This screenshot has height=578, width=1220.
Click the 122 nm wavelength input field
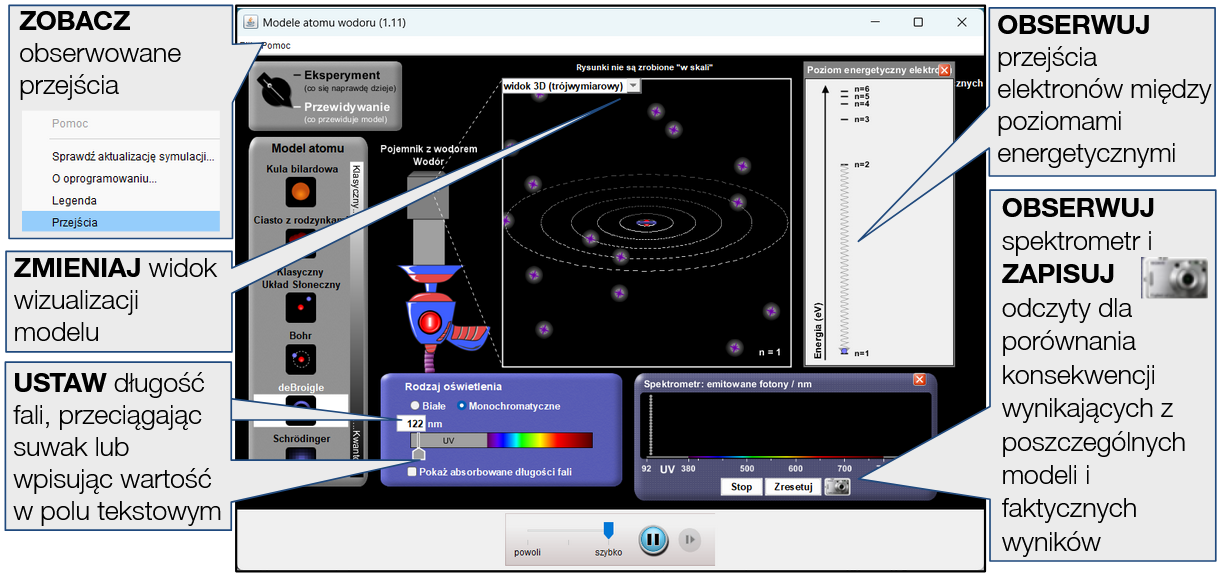410,423
